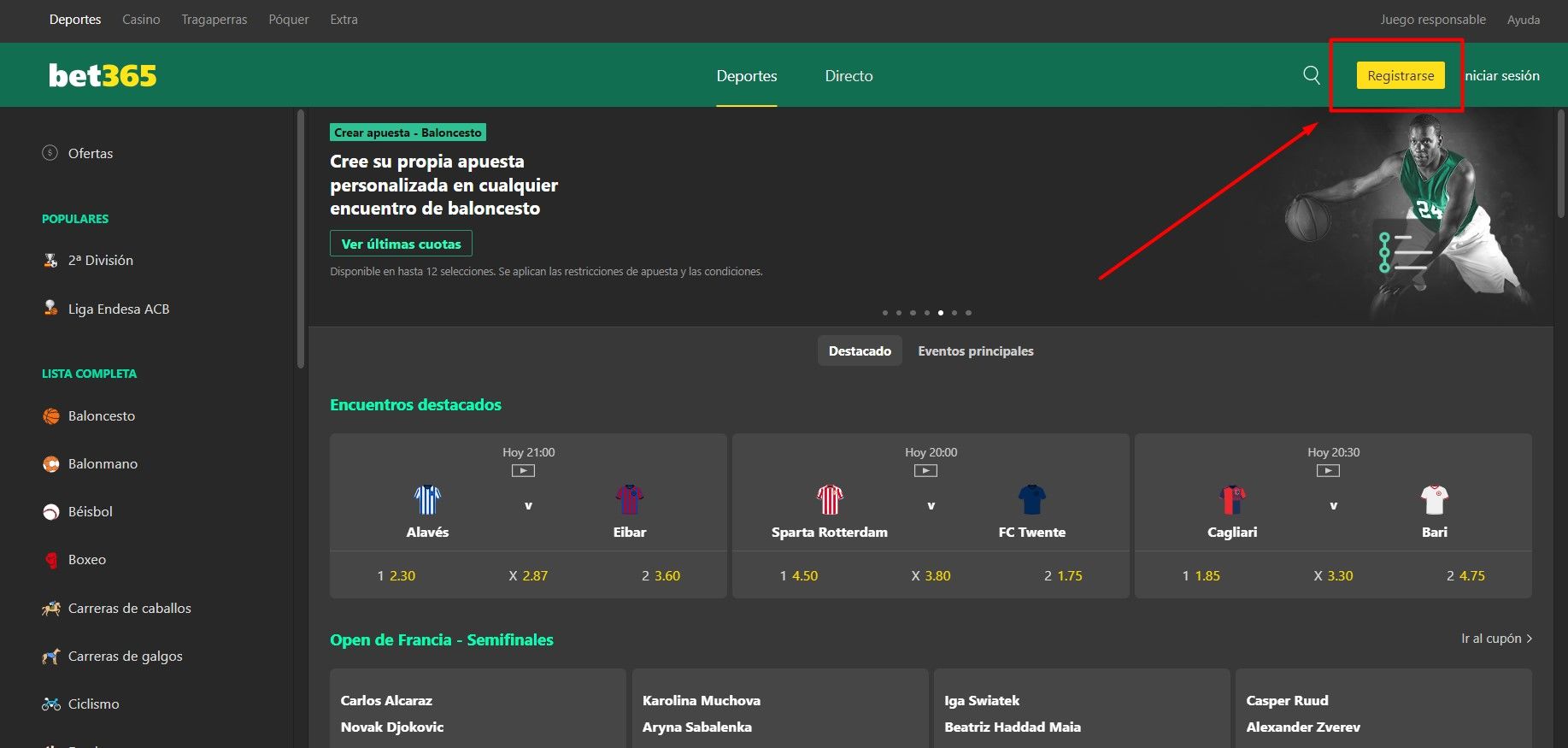Click live stream icon for Alavés v Eibar
Viewport: 1568px width, 748px height.
point(523,470)
